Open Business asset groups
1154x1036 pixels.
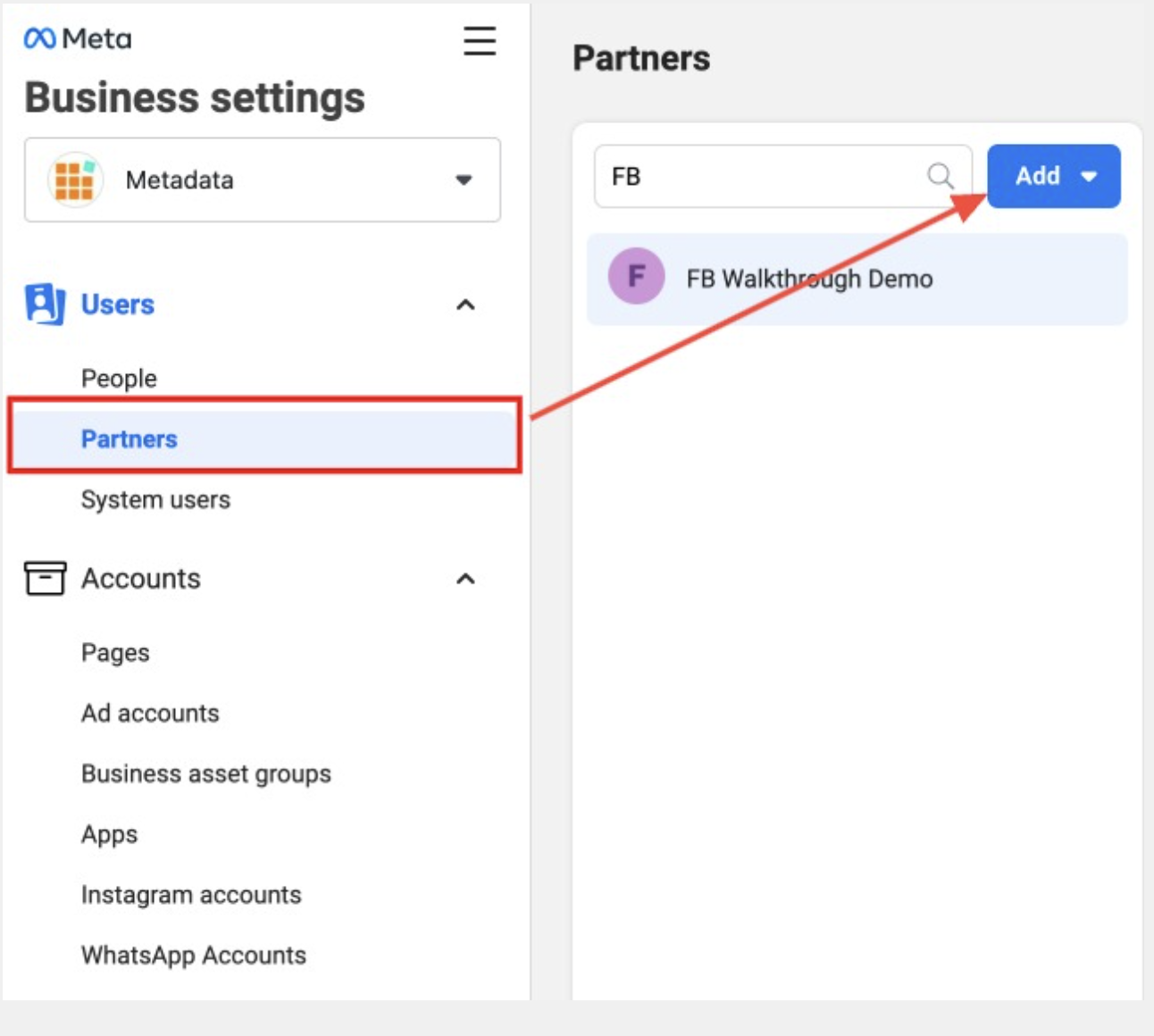tap(205, 773)
